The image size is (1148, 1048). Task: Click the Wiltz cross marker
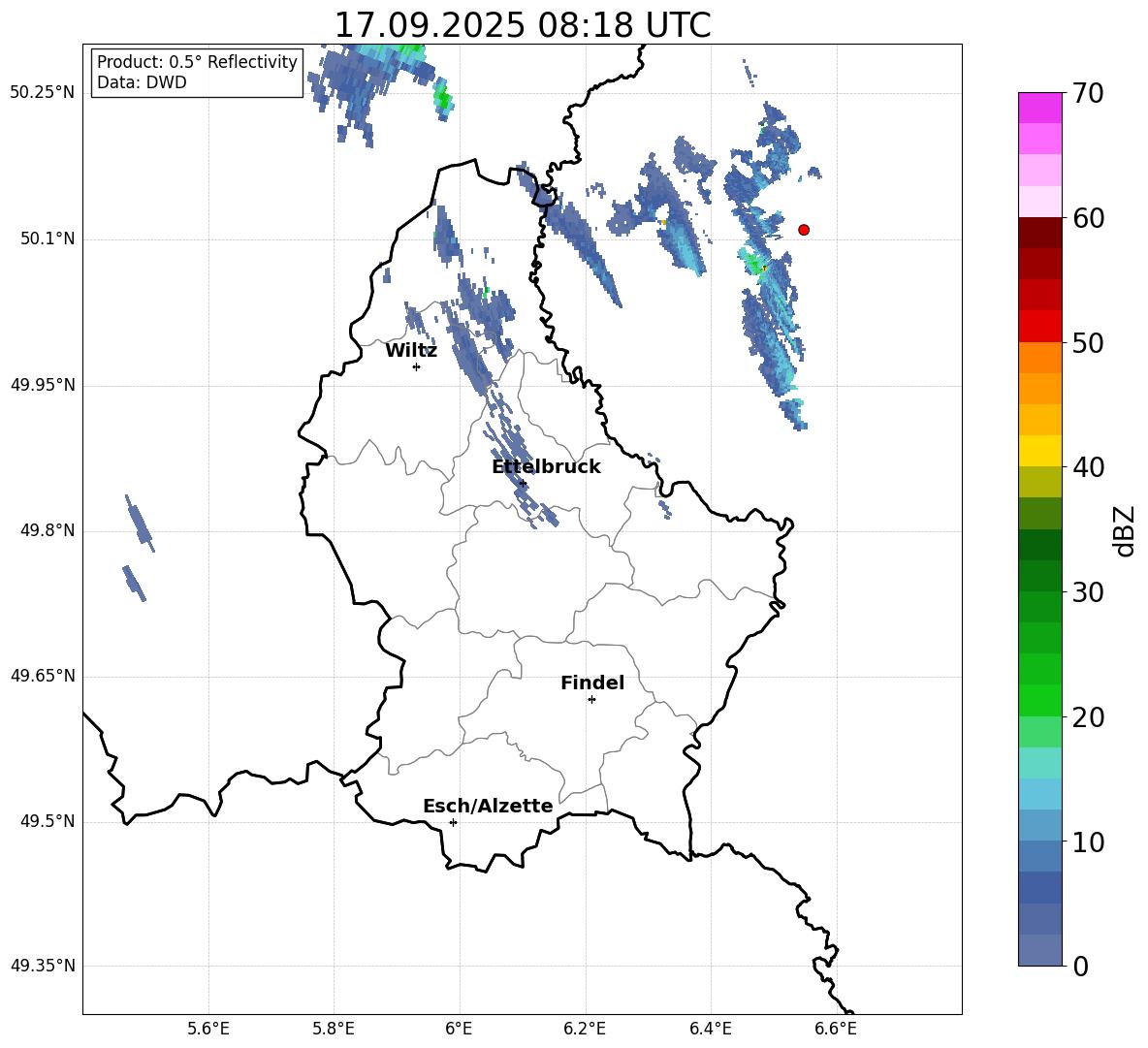pos(417,366)
